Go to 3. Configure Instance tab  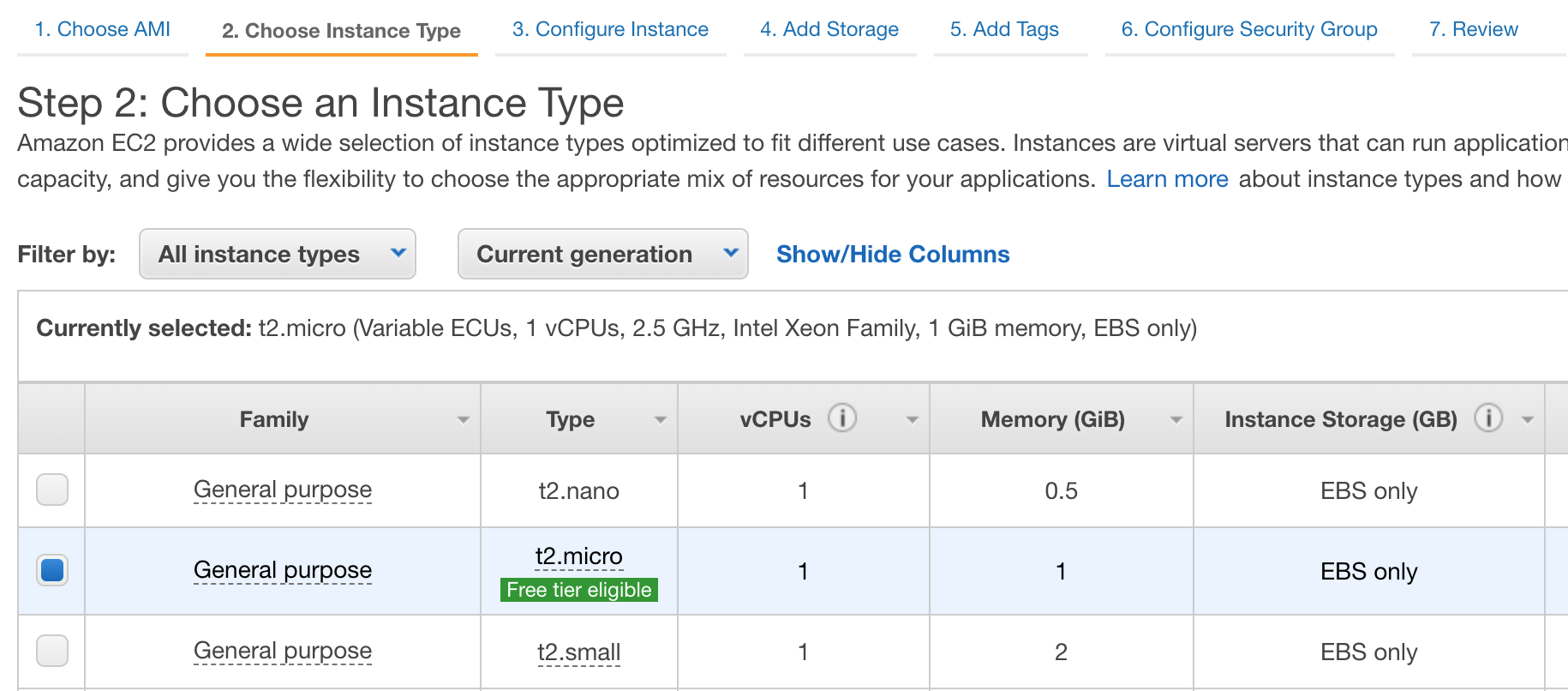tap(610, 29)
